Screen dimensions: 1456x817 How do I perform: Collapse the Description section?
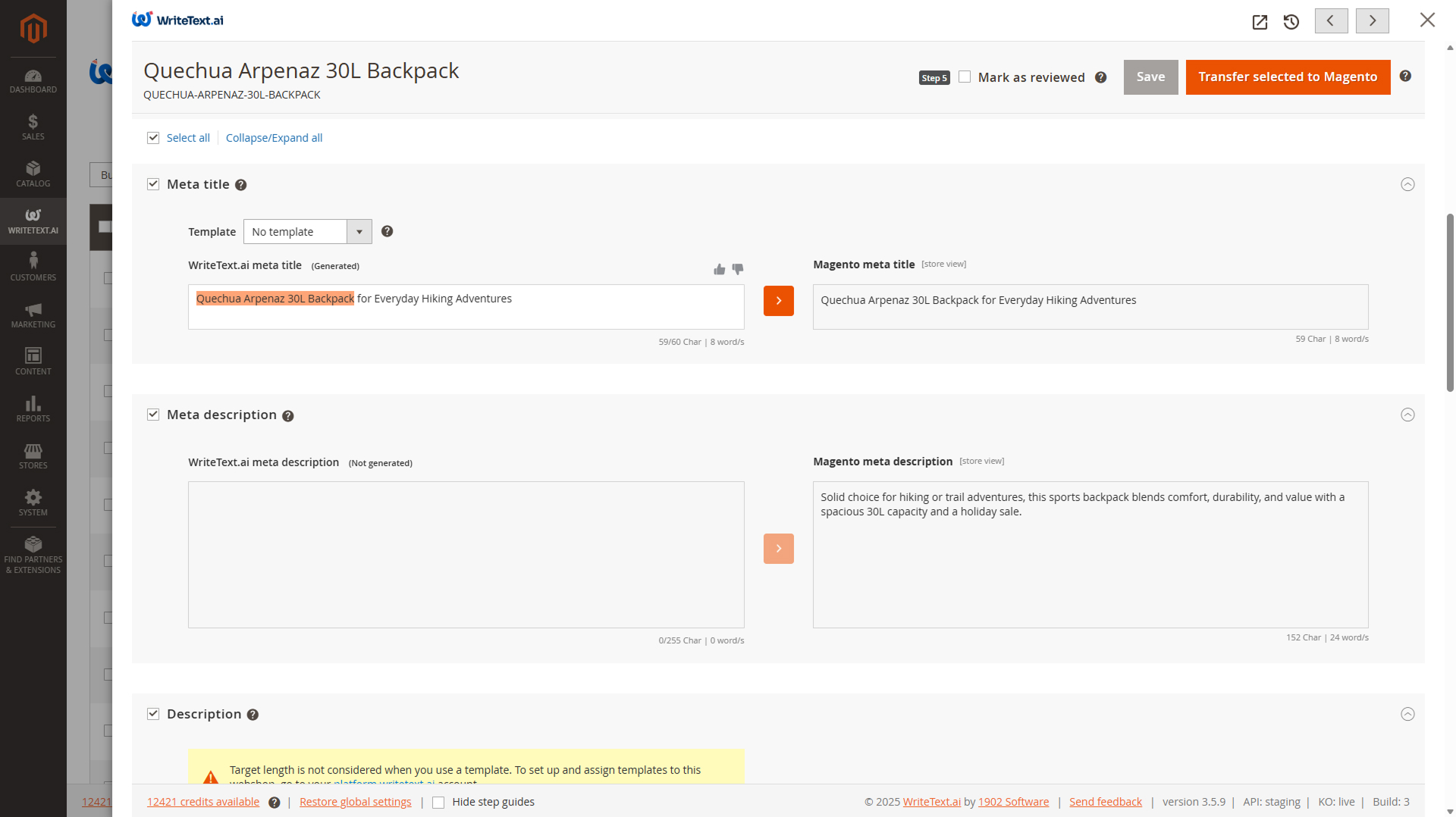1407,714
